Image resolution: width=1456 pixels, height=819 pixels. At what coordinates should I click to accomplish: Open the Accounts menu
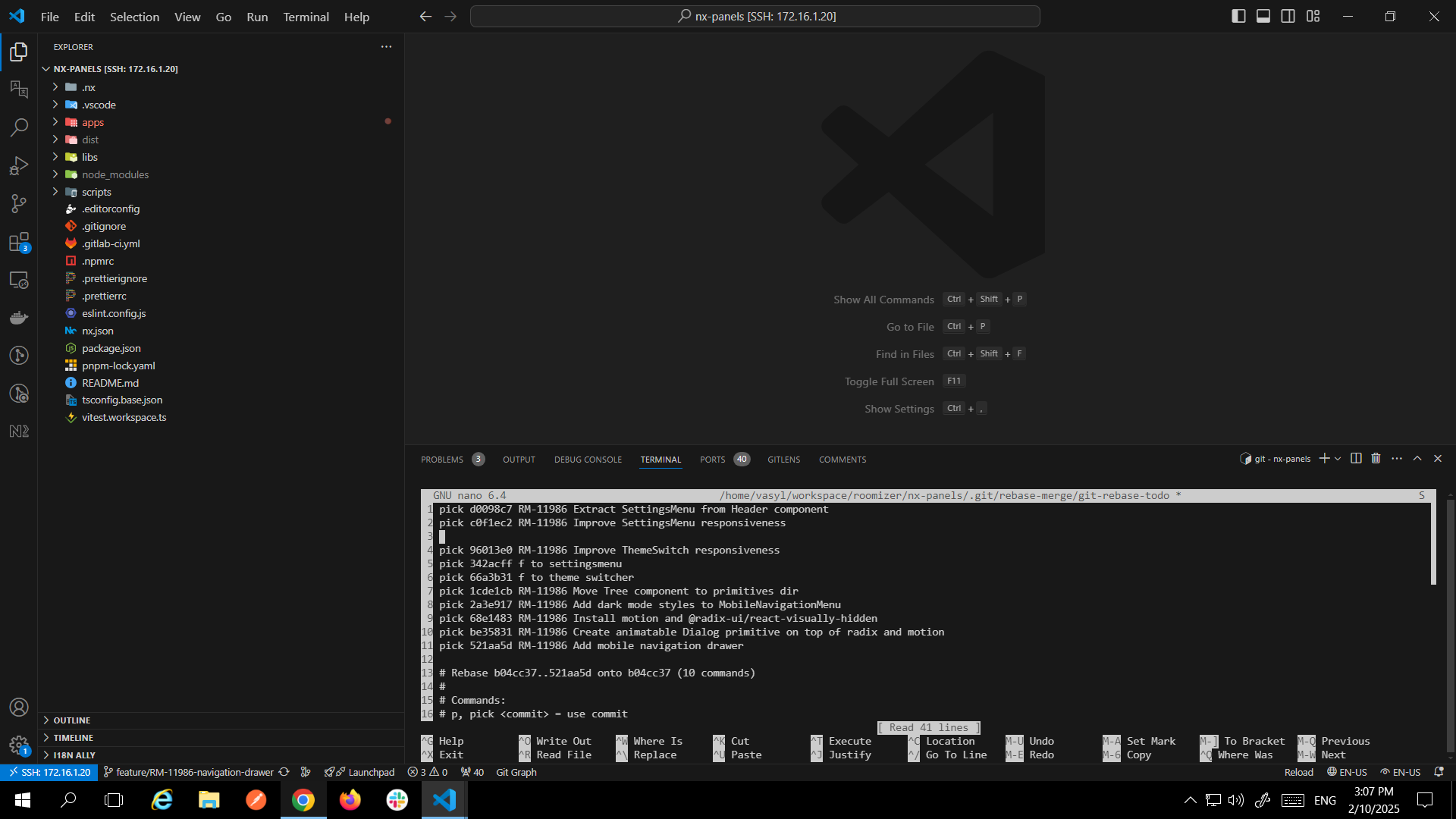(19, 707)
